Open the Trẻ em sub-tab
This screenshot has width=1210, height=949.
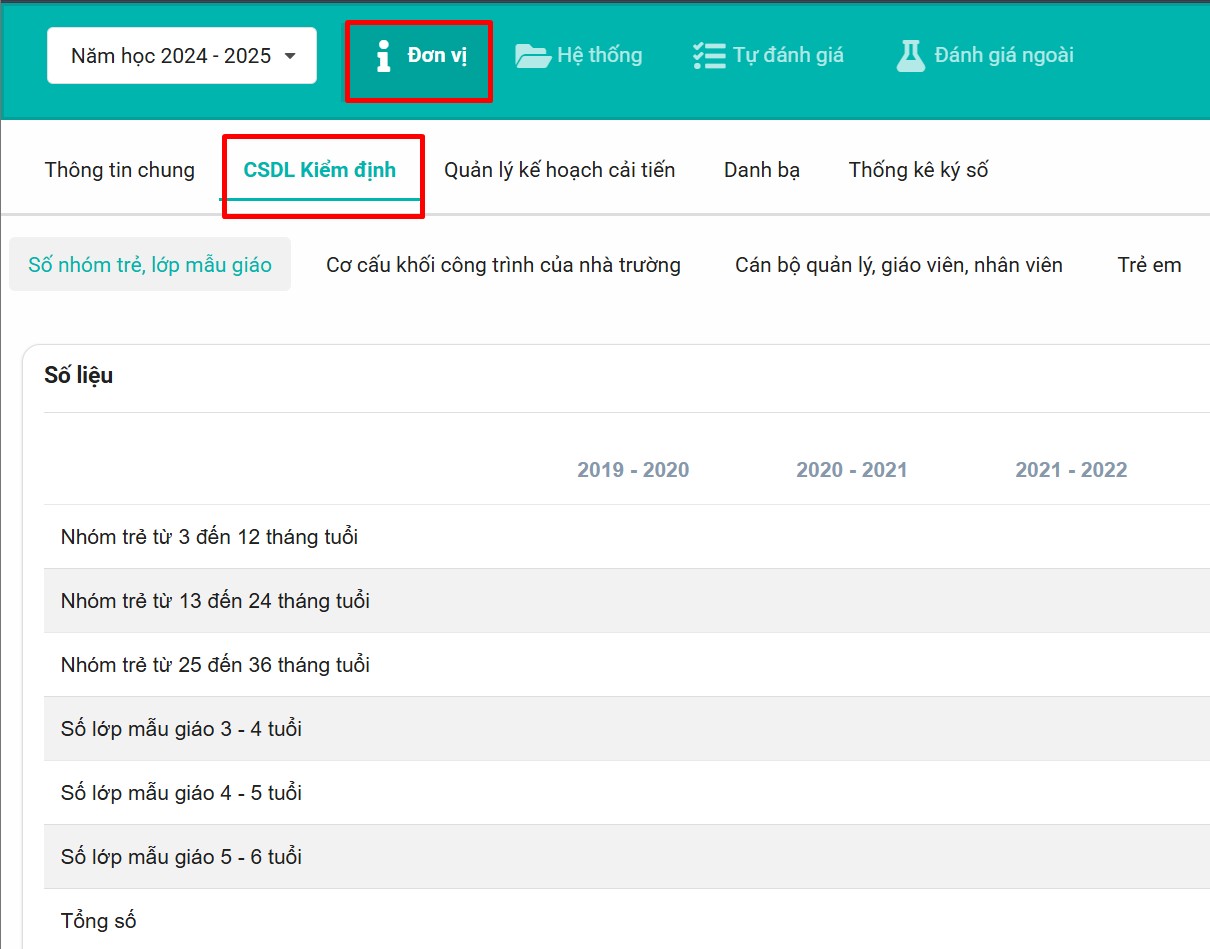[x=1149, y=265]
